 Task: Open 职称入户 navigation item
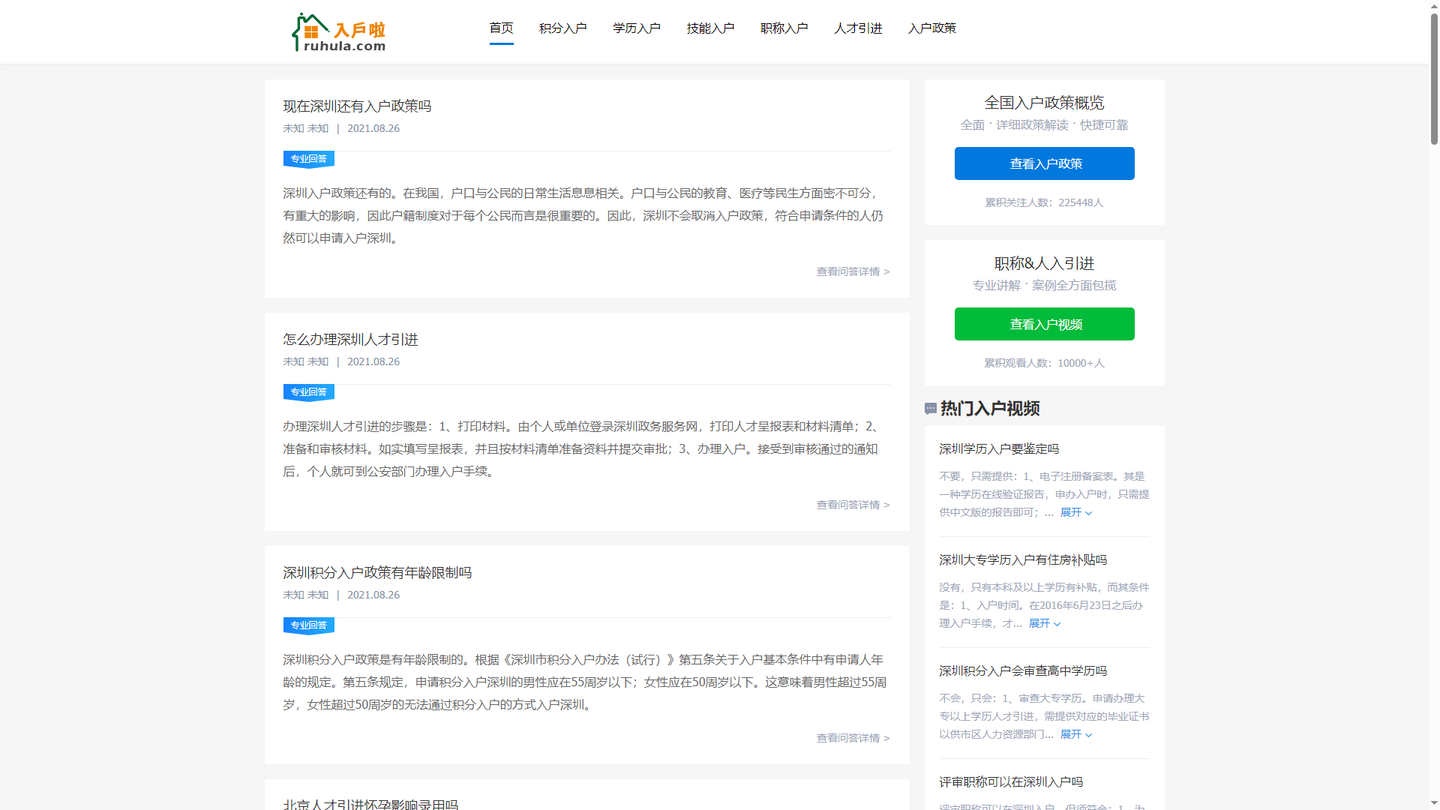(x=784, y=28)
